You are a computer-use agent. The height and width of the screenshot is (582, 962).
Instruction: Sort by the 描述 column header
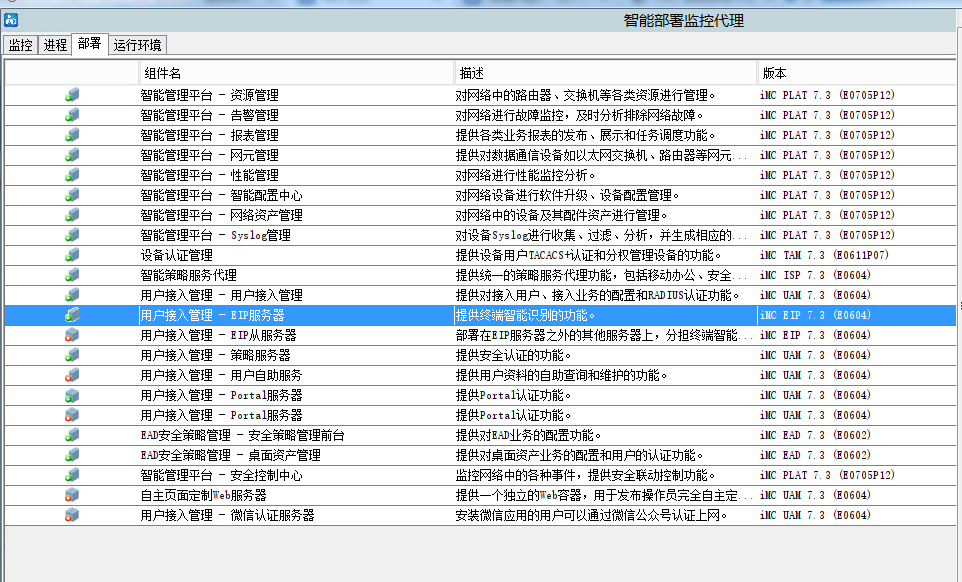click(606, 73)
